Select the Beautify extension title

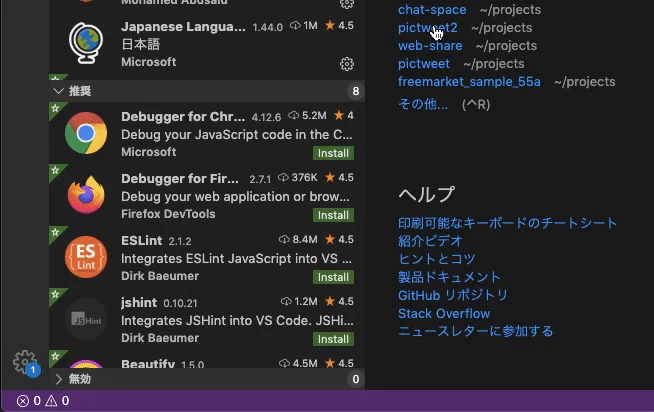[x=148, y=363]
